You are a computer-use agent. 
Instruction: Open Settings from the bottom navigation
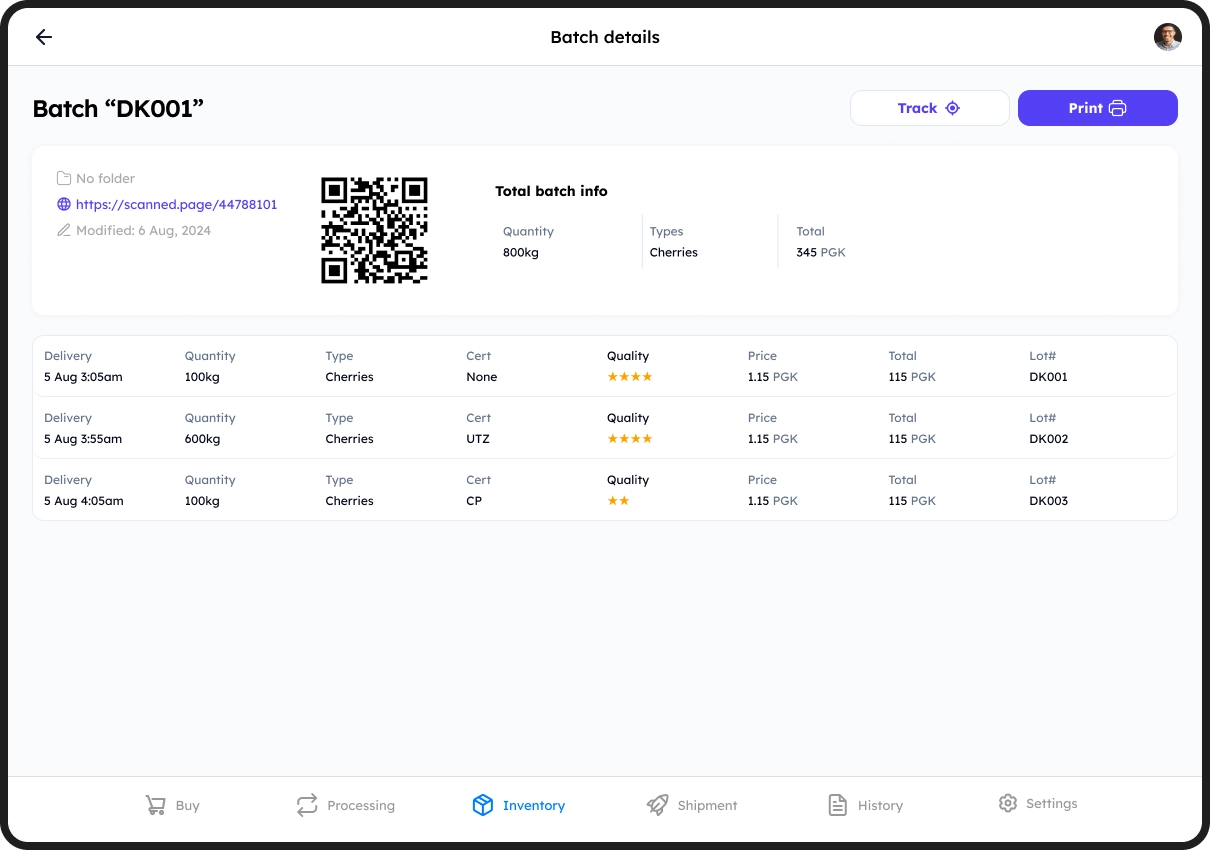1037,804
